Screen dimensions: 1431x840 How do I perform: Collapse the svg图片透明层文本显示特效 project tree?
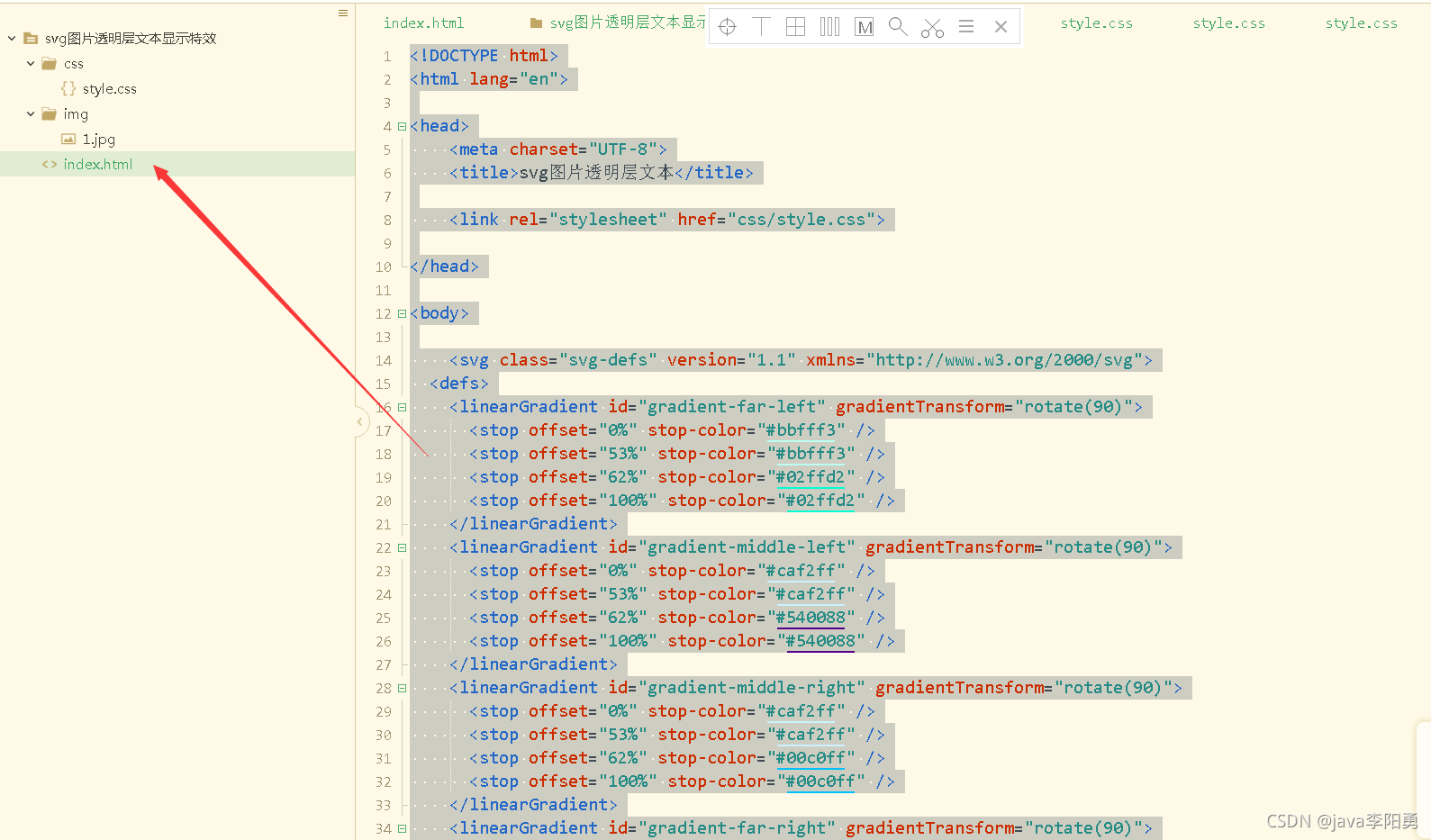12,39
